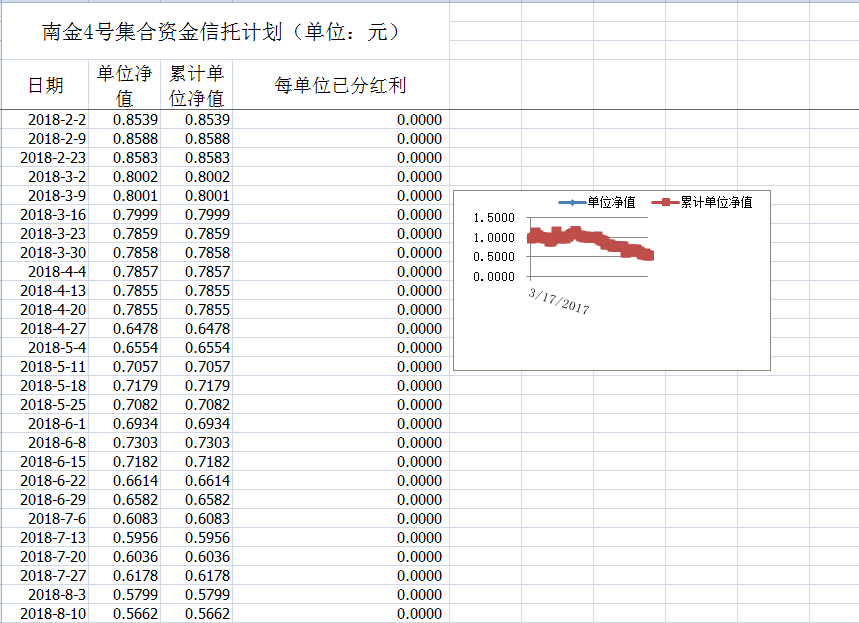The height and width of the screenshot is (623, 859).
Task: Select date cell 2018-3-16
Action: tap(45, 215)
